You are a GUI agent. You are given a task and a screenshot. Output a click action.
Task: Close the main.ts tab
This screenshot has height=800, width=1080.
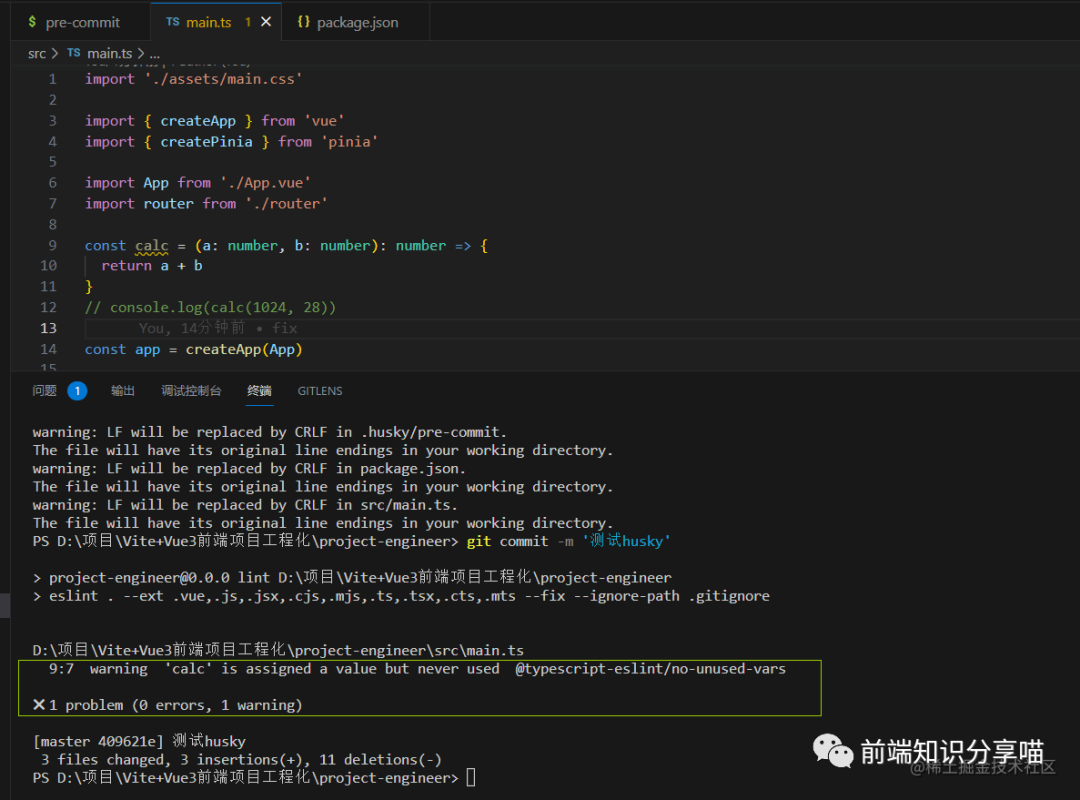(266, 22)
